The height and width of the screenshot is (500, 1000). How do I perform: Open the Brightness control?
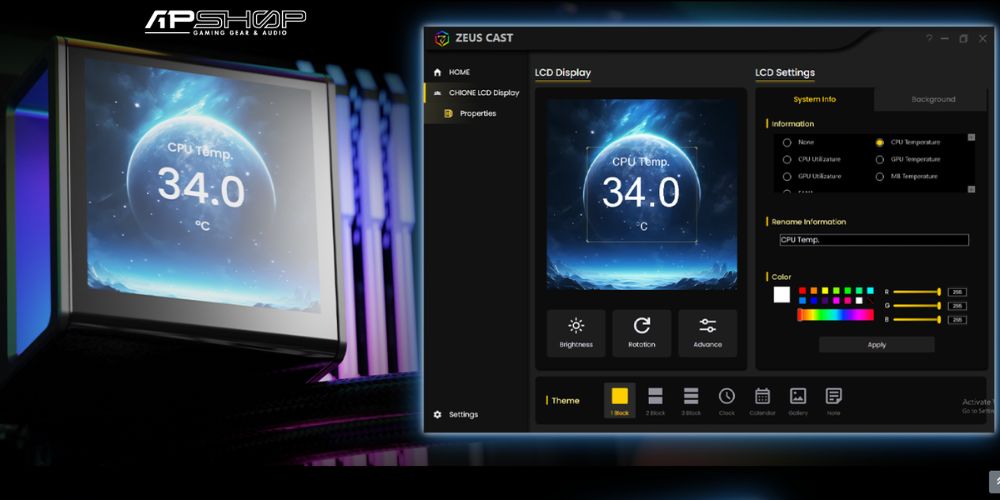point(576,333)
